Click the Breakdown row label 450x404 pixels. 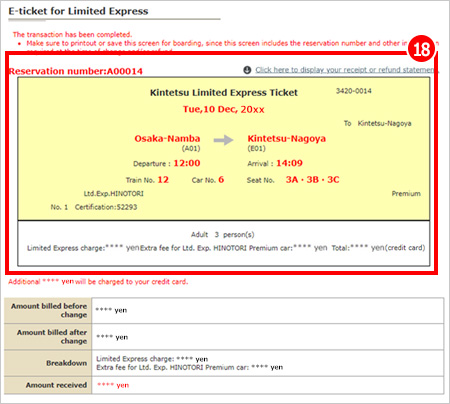pos(66,363)
